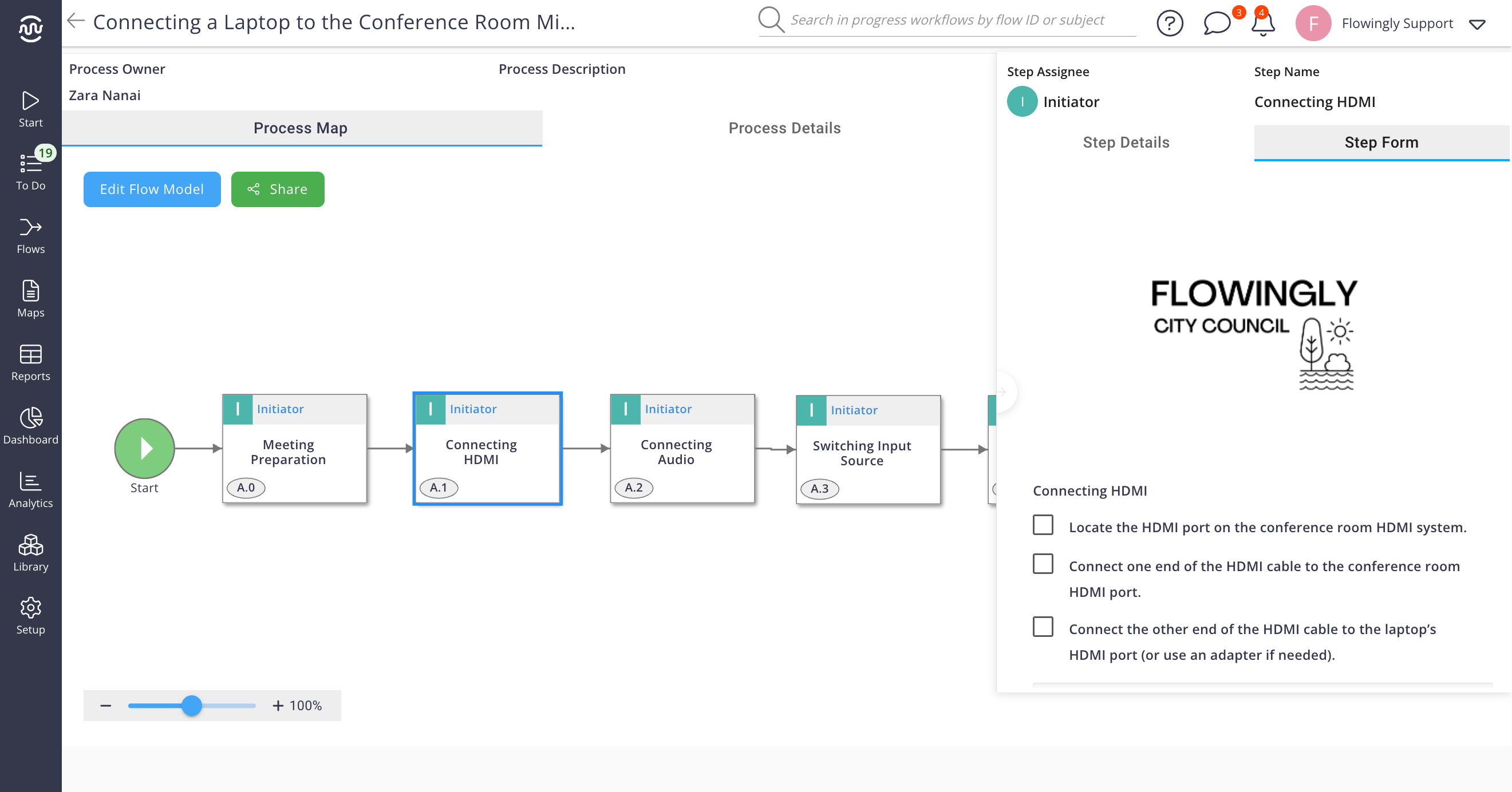This screenshot has height=792, width=1512.
Task: Click the notifications bell icon
Action: point(1262,23)
